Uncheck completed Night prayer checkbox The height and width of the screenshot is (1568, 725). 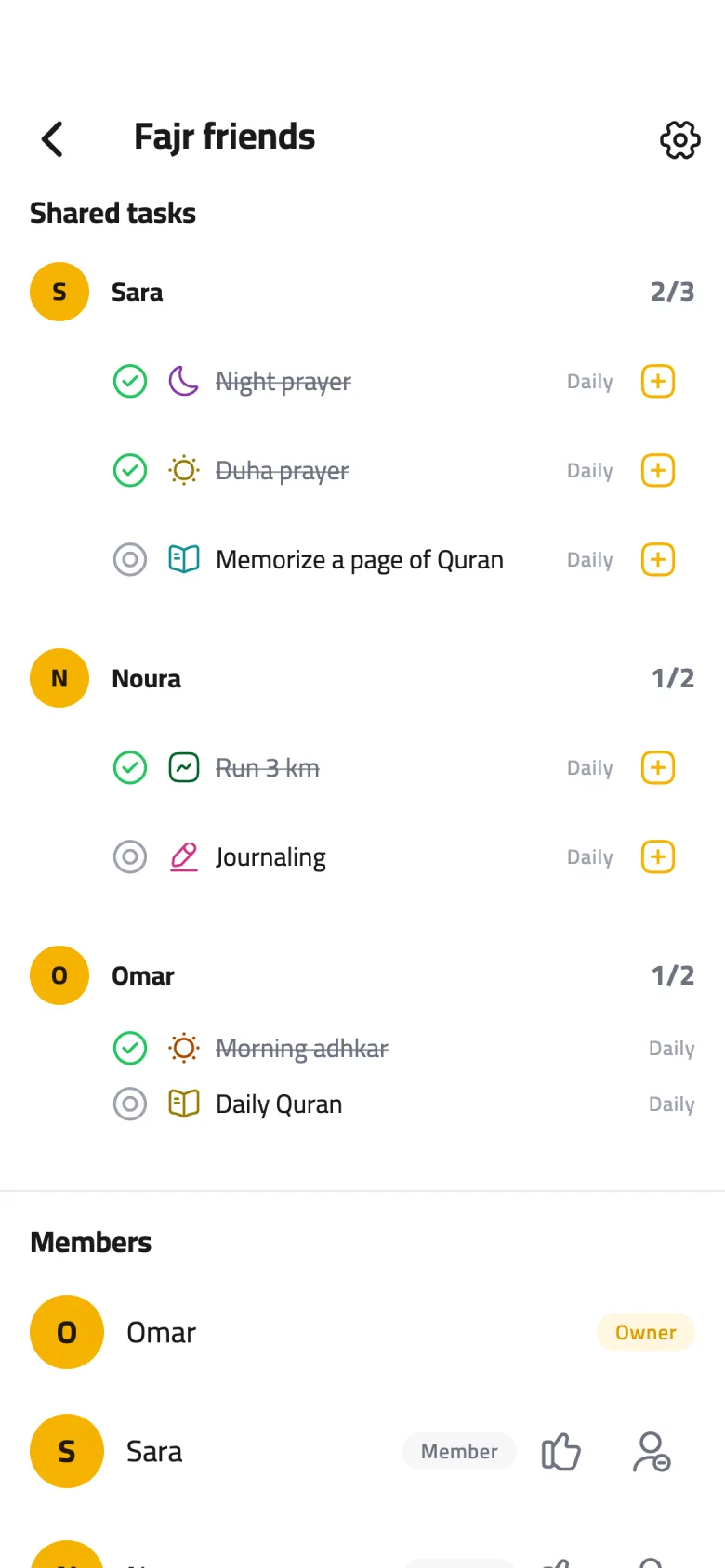[130, 381]
